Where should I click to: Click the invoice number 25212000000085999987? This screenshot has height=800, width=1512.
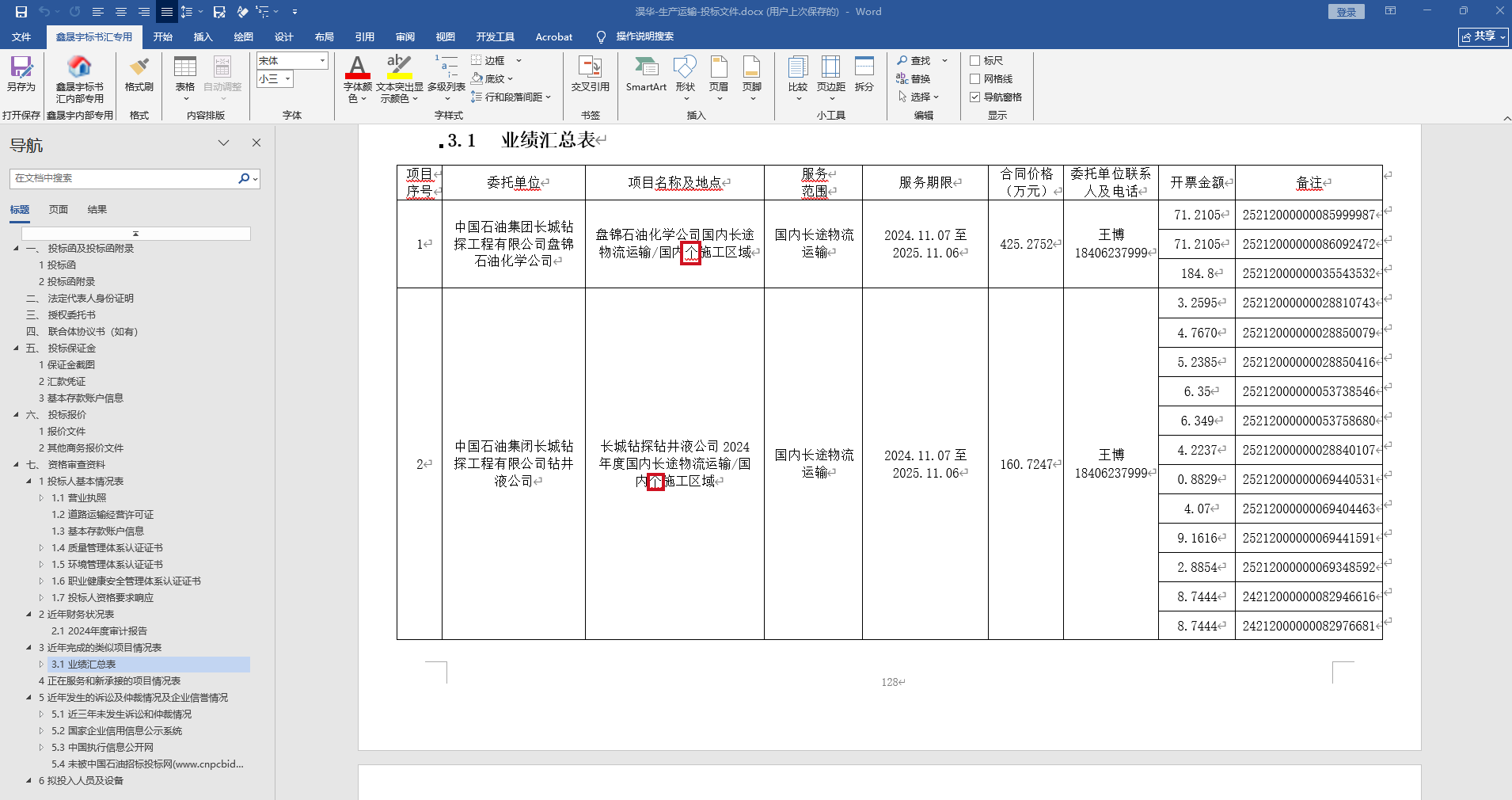click(x=1309, y=215)
